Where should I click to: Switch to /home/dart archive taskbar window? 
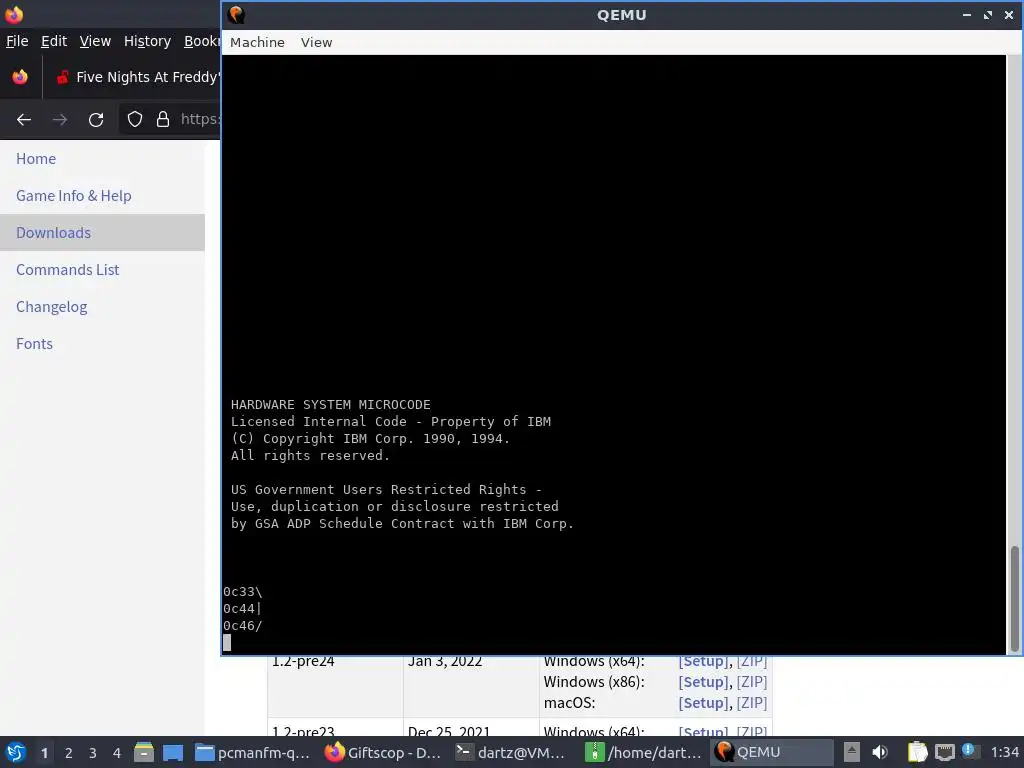643,752
